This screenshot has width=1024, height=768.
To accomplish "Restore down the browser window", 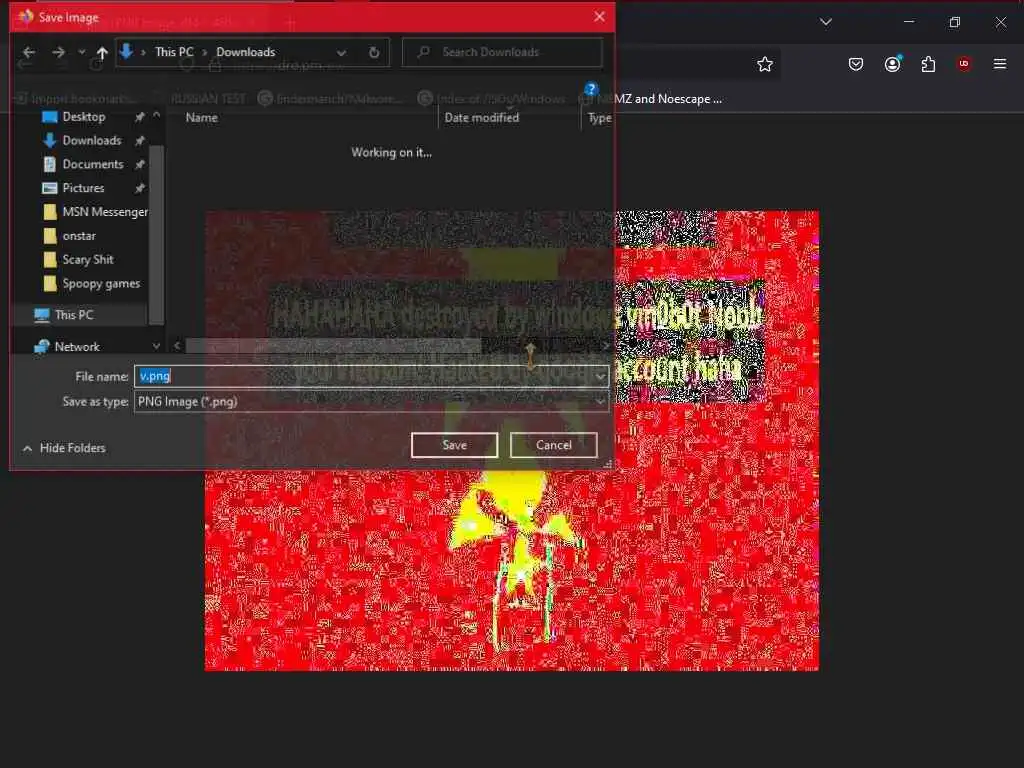I will [954, 22].
